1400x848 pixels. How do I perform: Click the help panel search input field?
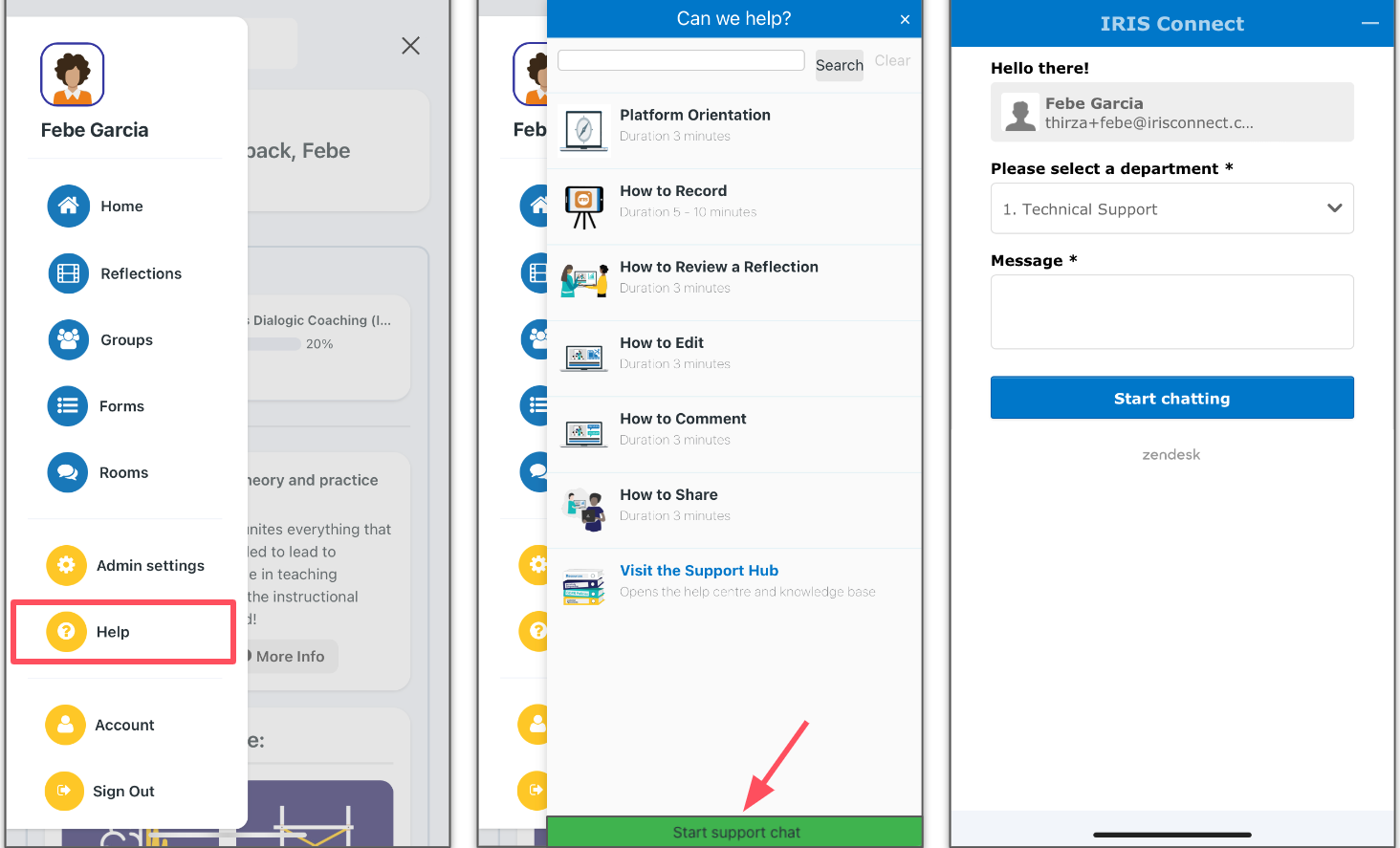coord(680,59)
